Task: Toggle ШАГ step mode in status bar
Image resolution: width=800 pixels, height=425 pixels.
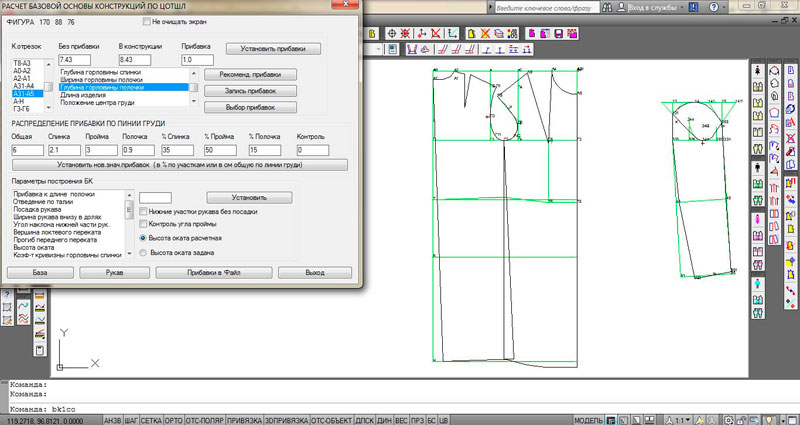Action: pos(131,420)
